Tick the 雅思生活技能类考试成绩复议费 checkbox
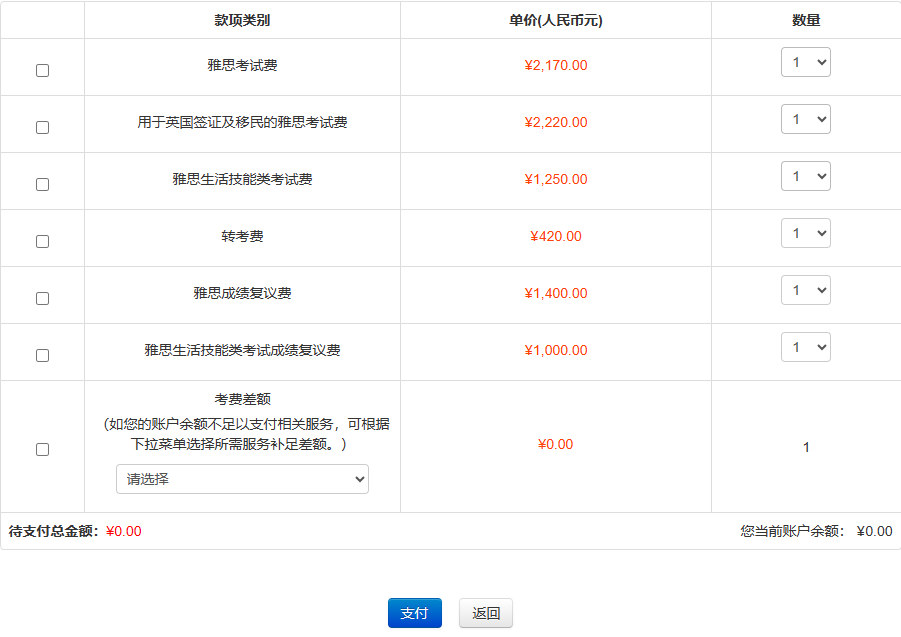The image size is (901, 637). pos(43,356)
